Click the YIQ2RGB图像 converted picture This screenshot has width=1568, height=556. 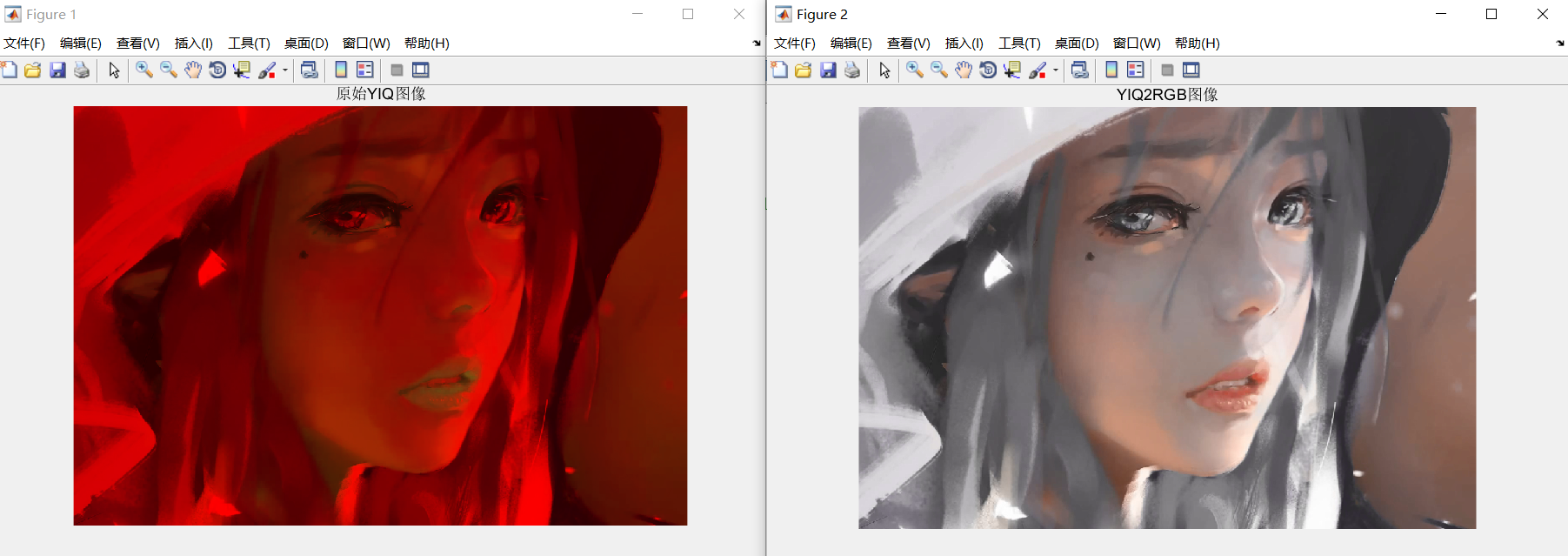[1167, 318]
